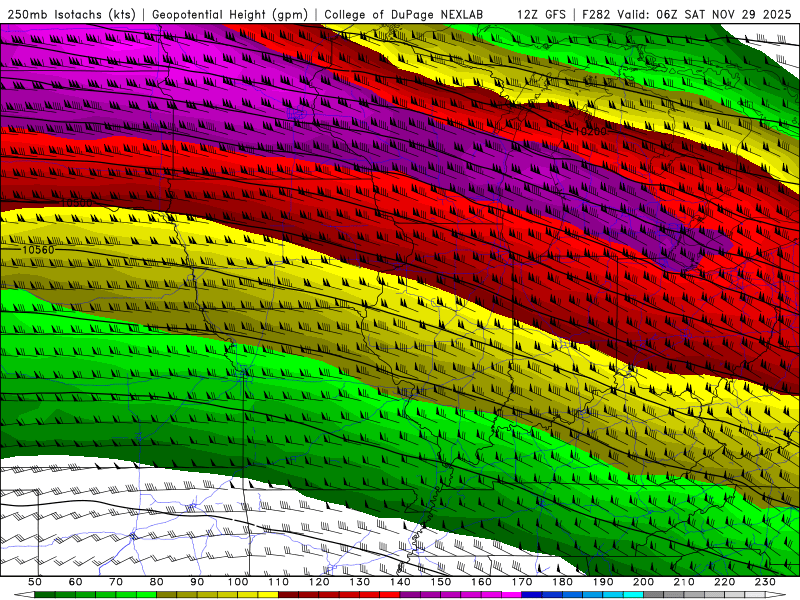
Task: Click the 170 value on color scale
Action: tap(522, 582)
